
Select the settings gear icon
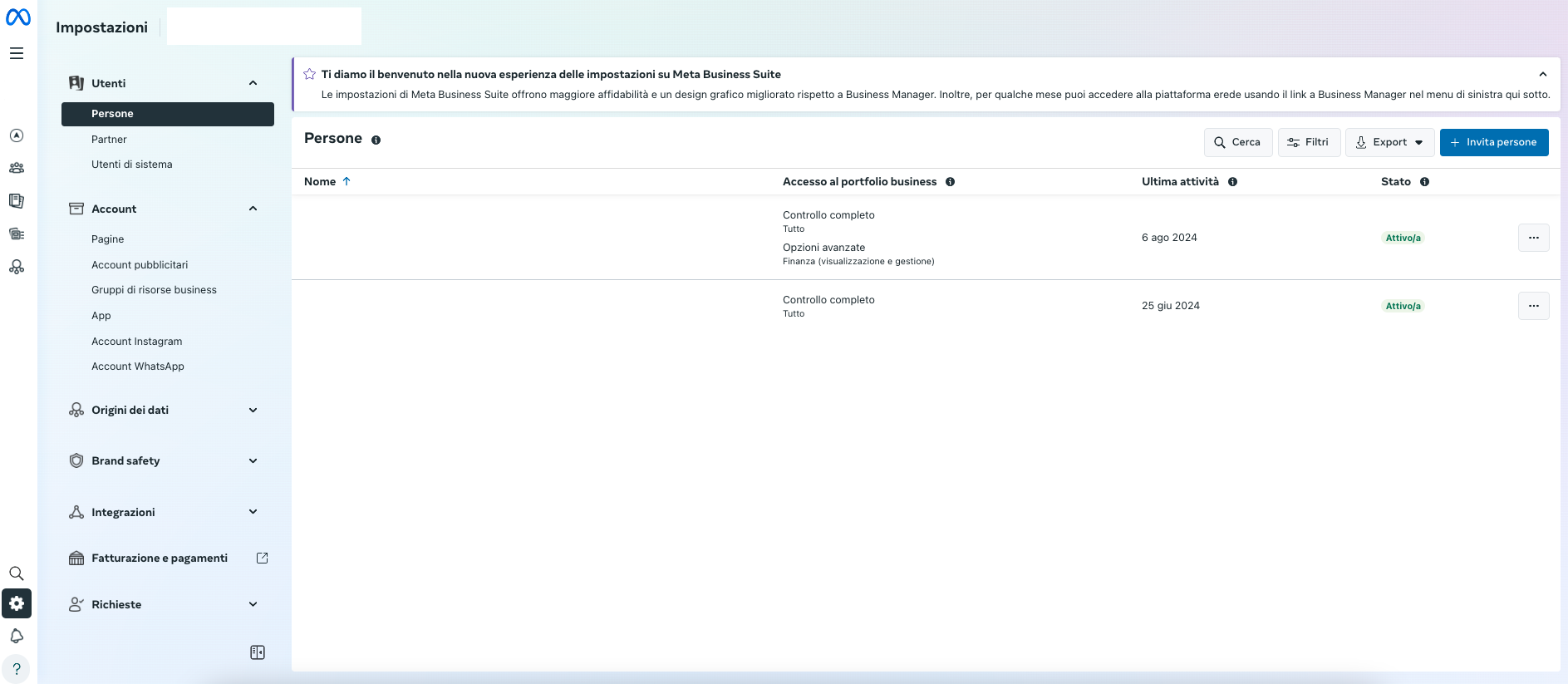pyautogui.click(x=17, y=603)
